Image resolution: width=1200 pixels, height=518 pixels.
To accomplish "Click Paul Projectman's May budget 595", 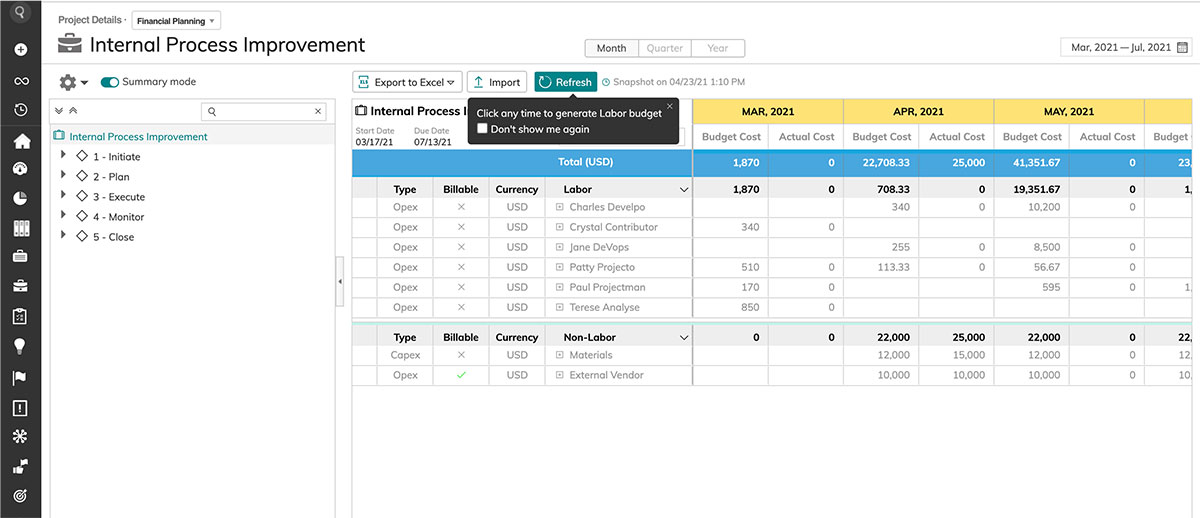I will [1051, 287].
